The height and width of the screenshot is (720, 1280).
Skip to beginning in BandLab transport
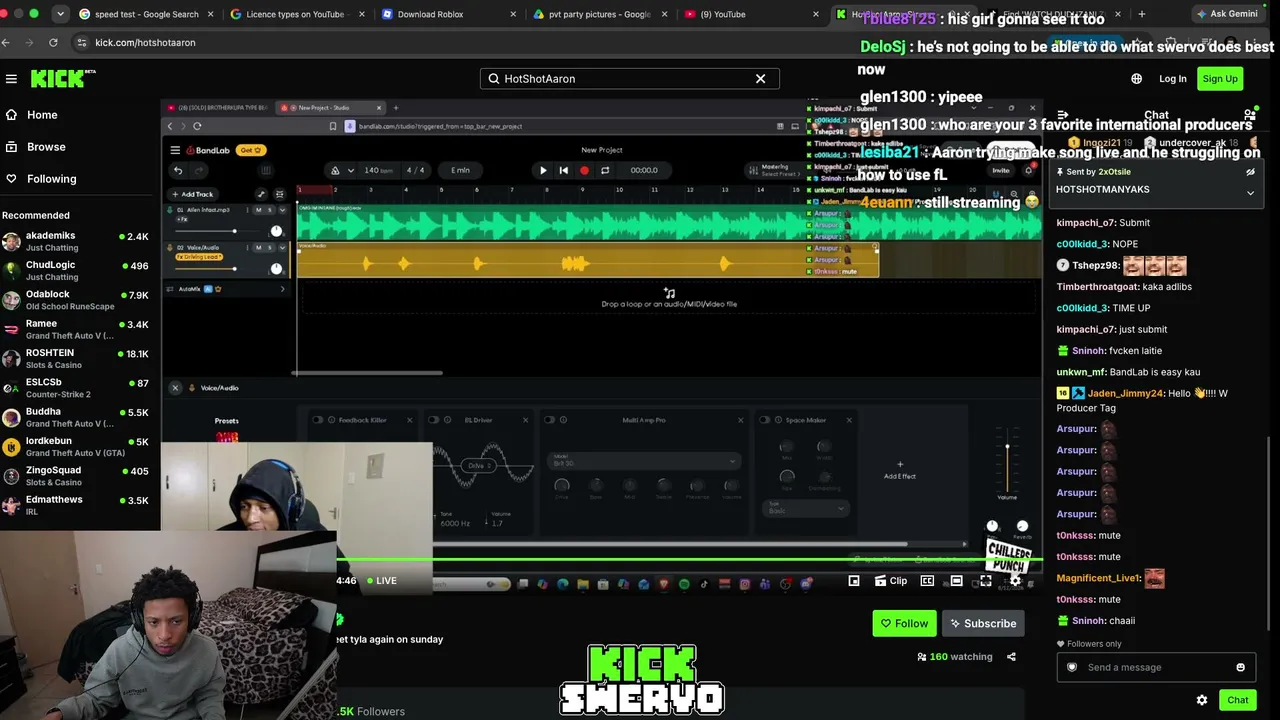pyautogui.click(x=564, y=170)
